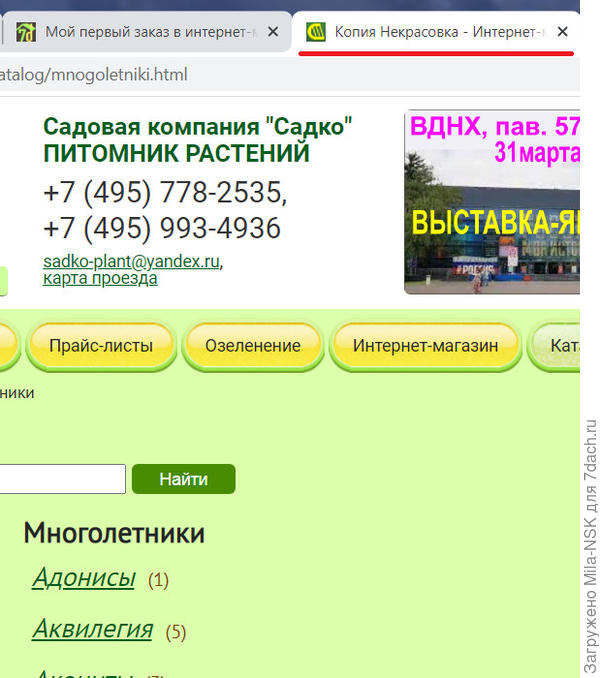Click the ВДНХ exhibition banner image
The height and width of the screenshot is (678, 600).
pyautogui.click(x=492, y=203)
